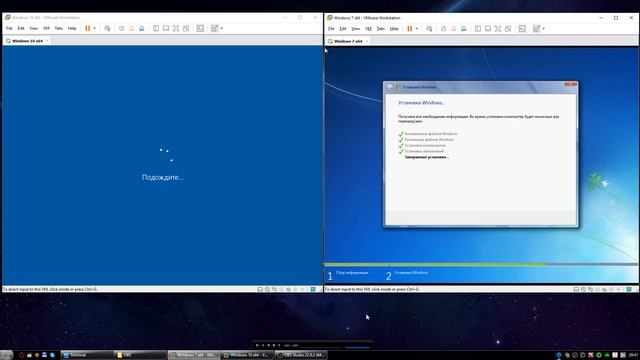Click the green setup progress bar in Windows 7 VM
This screenshot has width=640, height=360.
pos(436,264)
